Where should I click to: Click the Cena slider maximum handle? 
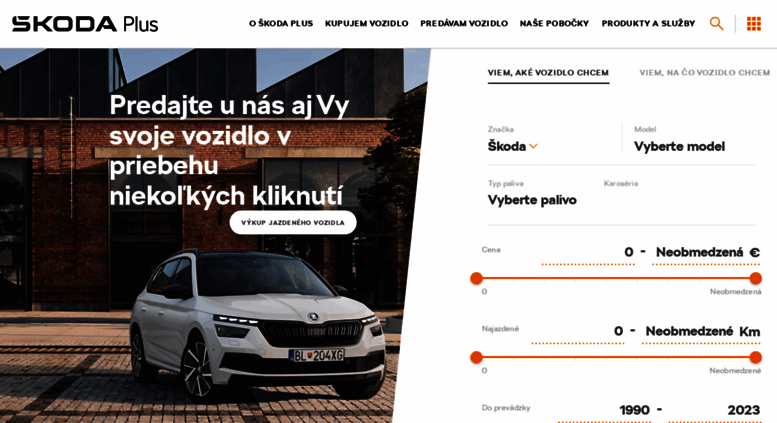pos(756,278)
